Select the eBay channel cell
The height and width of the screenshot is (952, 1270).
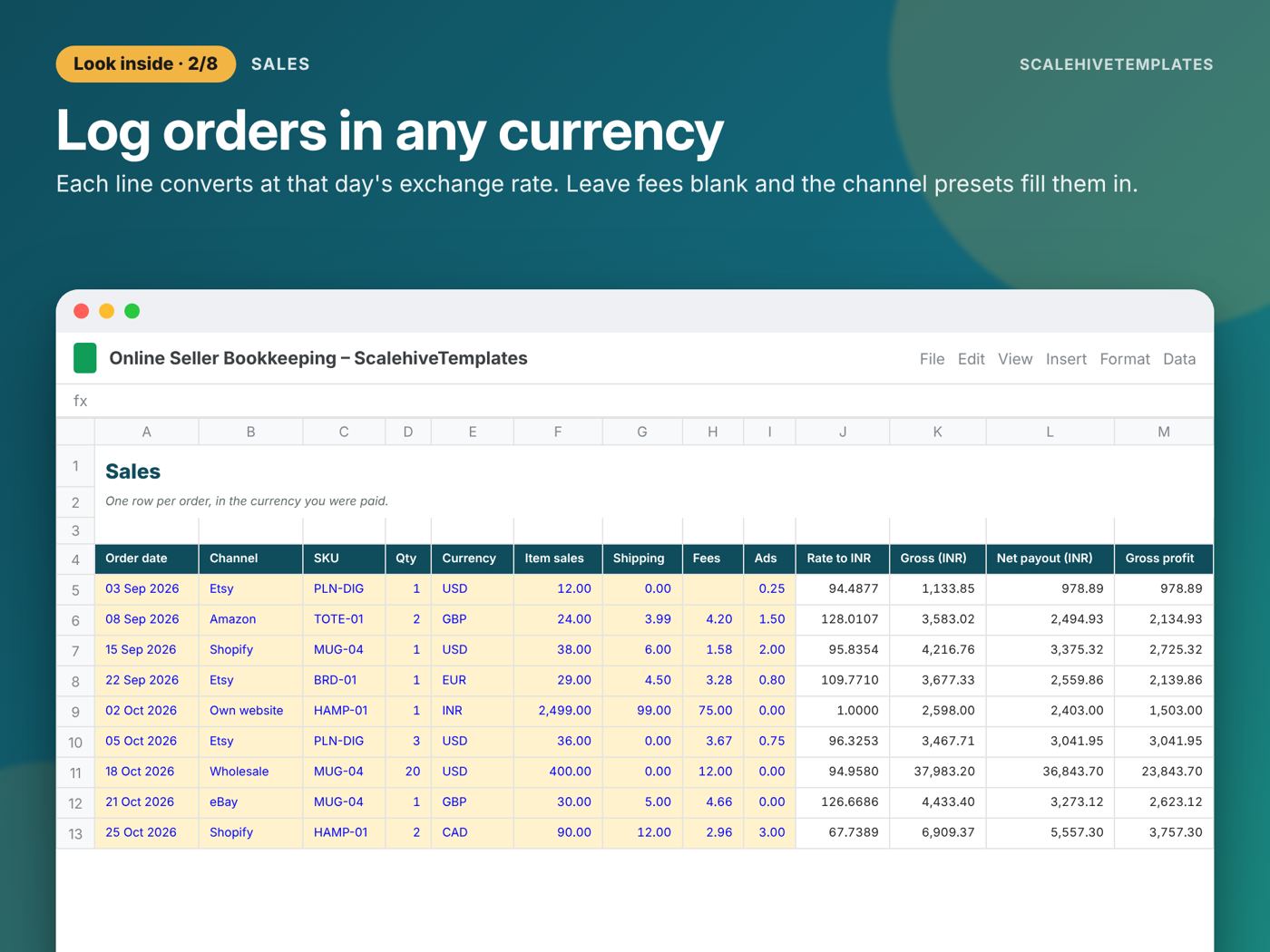click(x=250, y=802)
